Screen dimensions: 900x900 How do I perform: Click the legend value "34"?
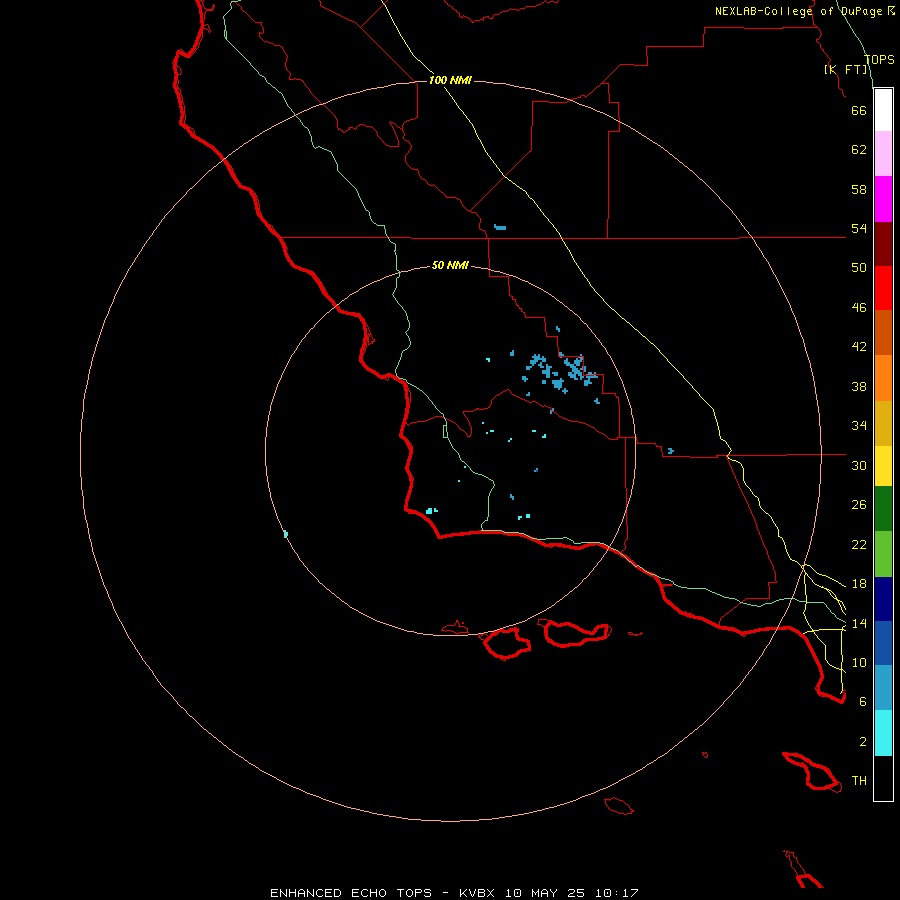(x=859, y=426)
